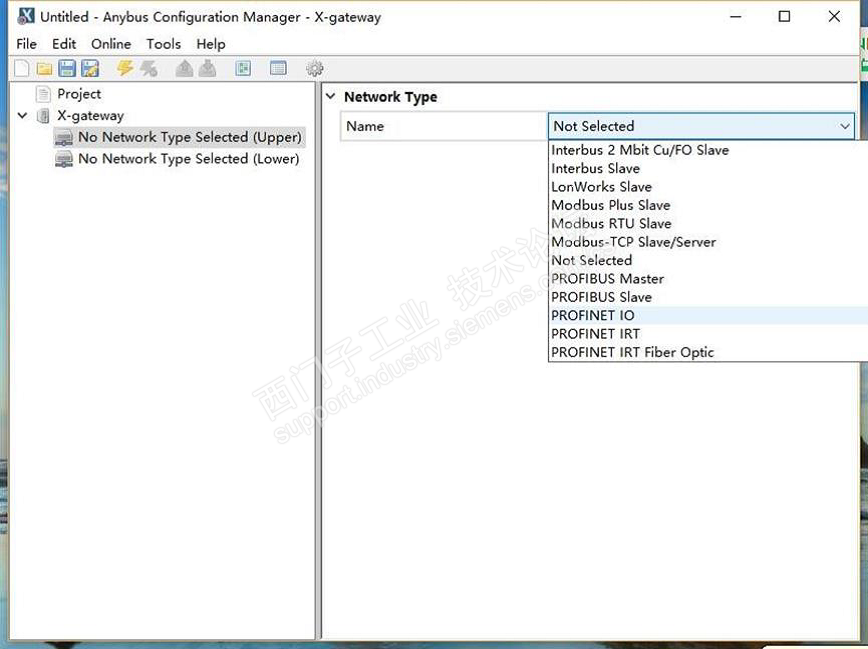The width and height of the screenshot is (868, 649).
Task: Open the File menu
Action: (27, 44)
